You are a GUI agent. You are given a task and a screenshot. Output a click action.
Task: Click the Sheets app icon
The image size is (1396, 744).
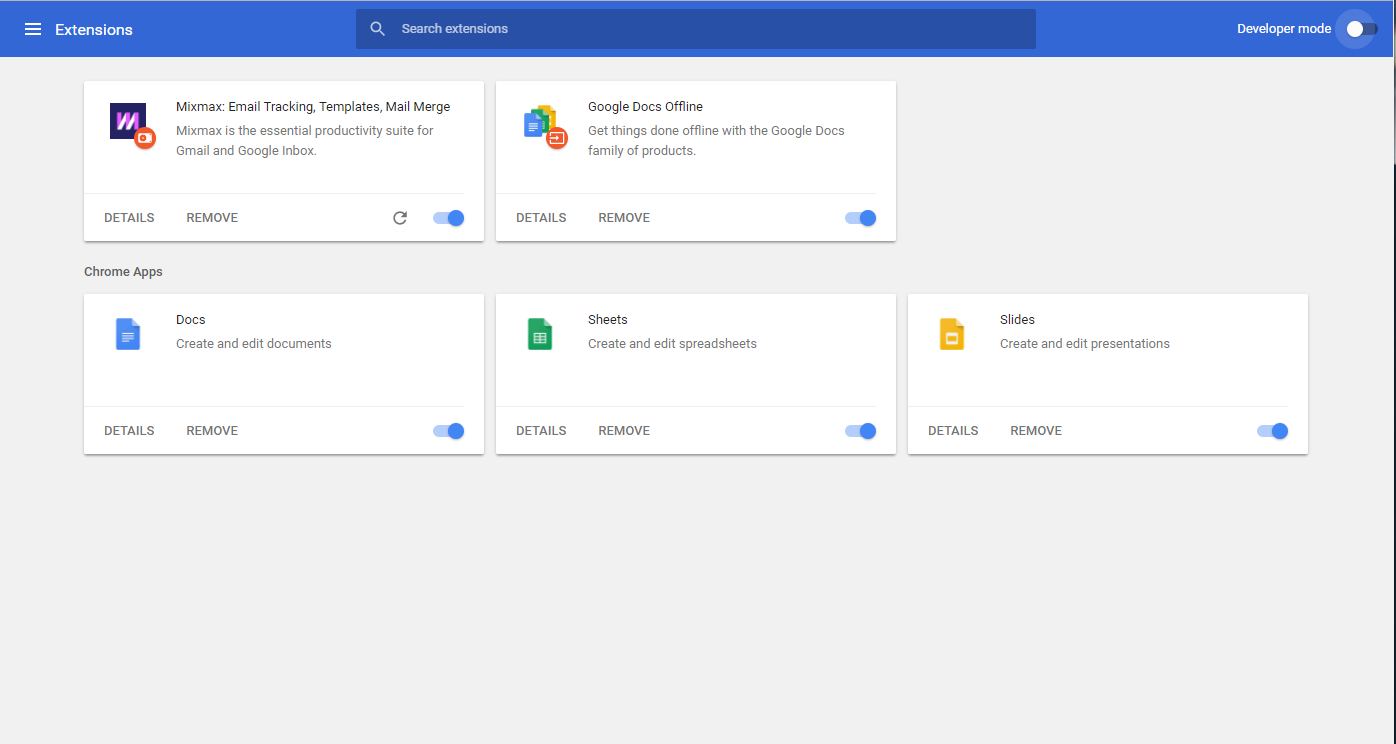(x=540, y=334)
